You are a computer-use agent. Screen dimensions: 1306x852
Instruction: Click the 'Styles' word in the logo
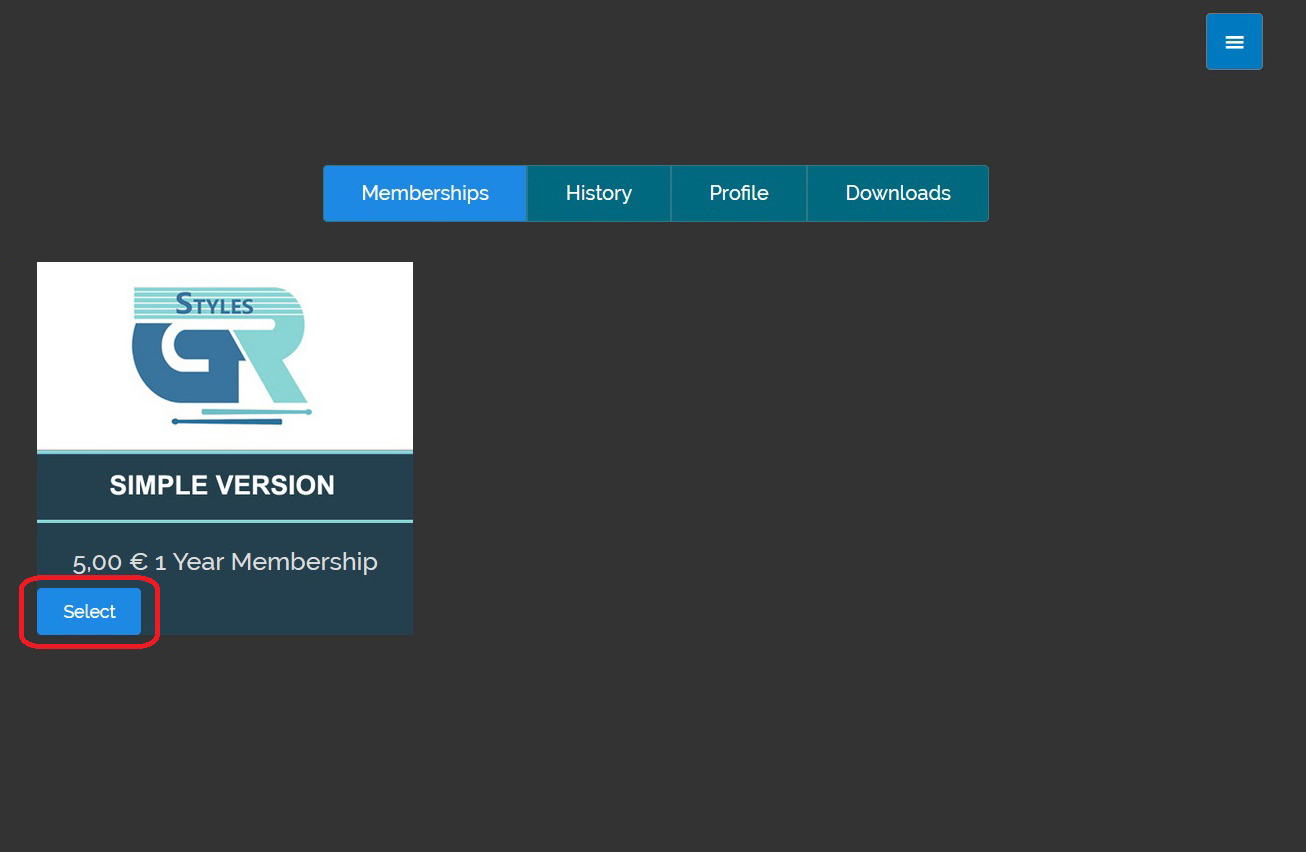click(214, 304)
